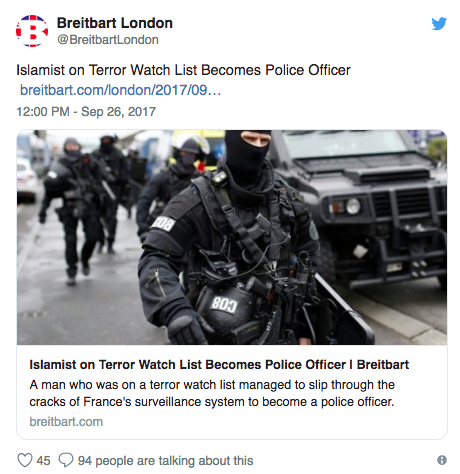Open replies via the speech bubble icon

(66, 460)
